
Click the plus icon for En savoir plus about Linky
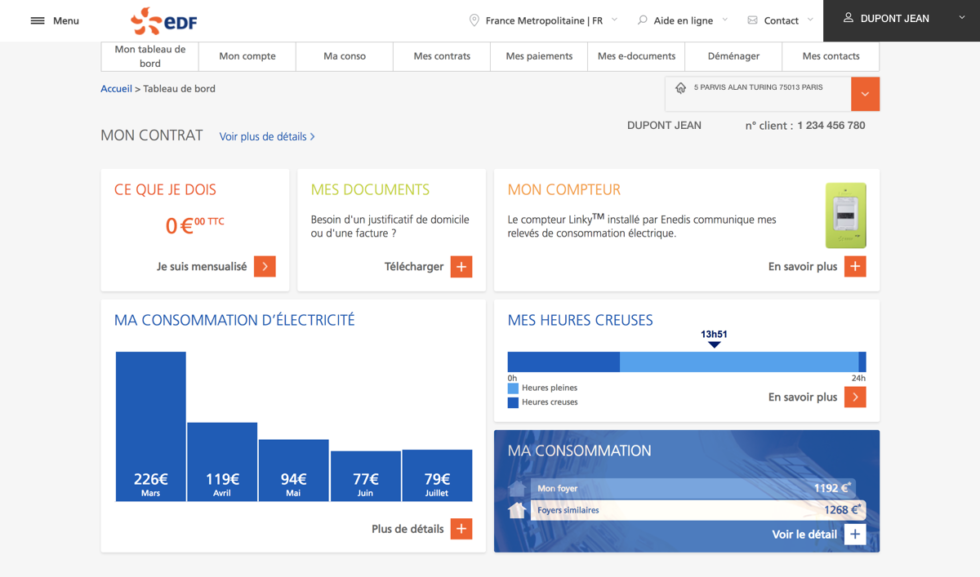(855, 267)
